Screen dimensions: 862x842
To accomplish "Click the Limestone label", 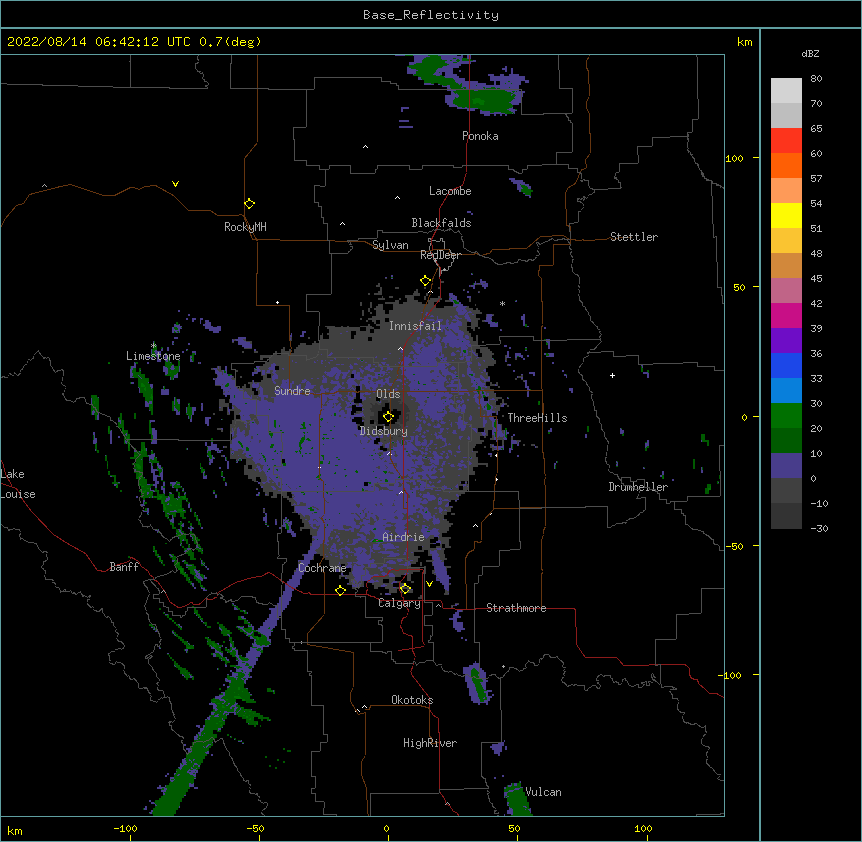I will pos(153,356).
